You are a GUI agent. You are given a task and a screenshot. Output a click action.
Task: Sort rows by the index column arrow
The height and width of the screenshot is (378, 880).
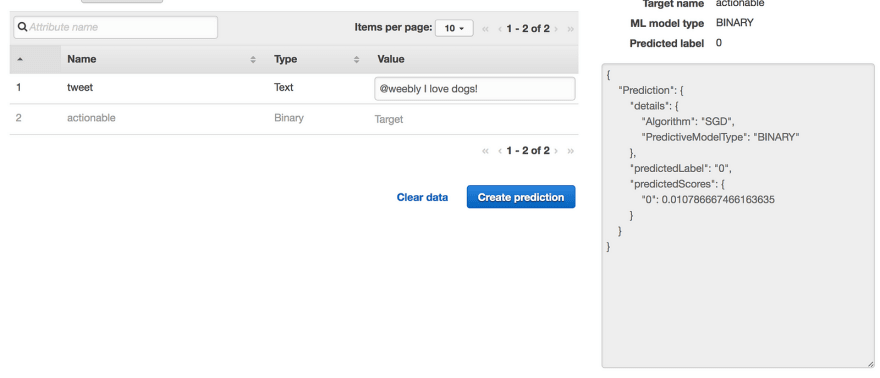(20, 59)
